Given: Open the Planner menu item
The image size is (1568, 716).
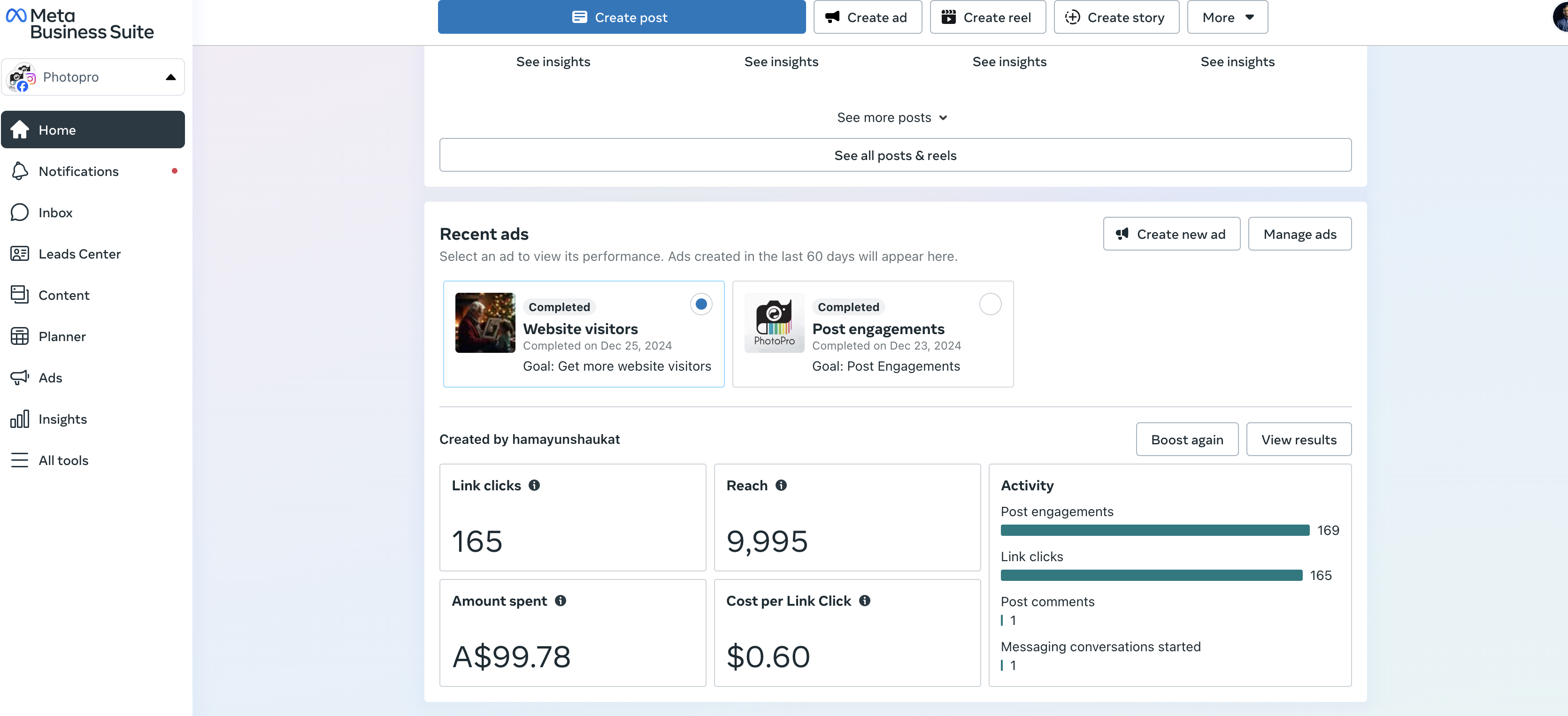Looking at the screenshot, I should (62, 336).
